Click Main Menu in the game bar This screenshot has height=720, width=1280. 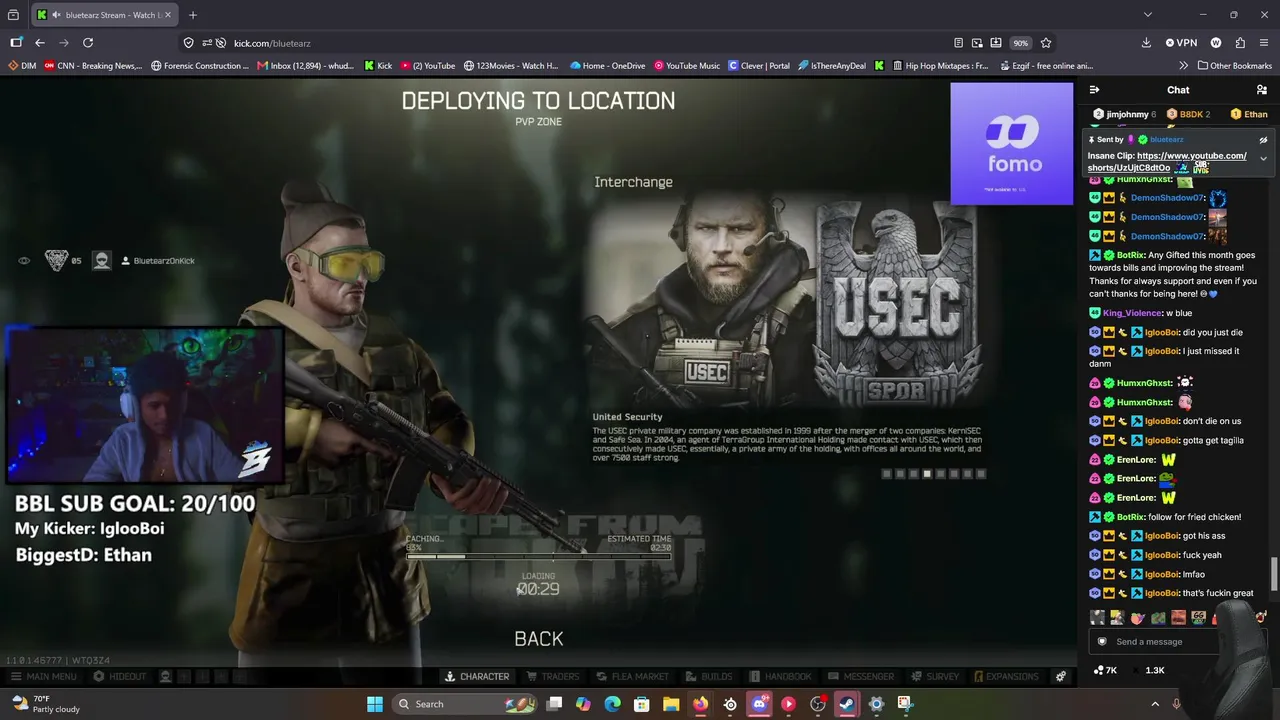[44, 677]
